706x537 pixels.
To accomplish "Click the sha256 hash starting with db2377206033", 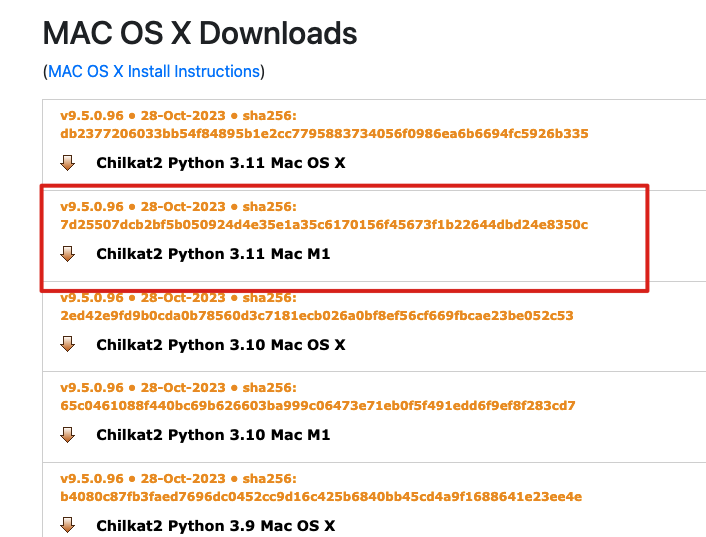I will 324,133.
